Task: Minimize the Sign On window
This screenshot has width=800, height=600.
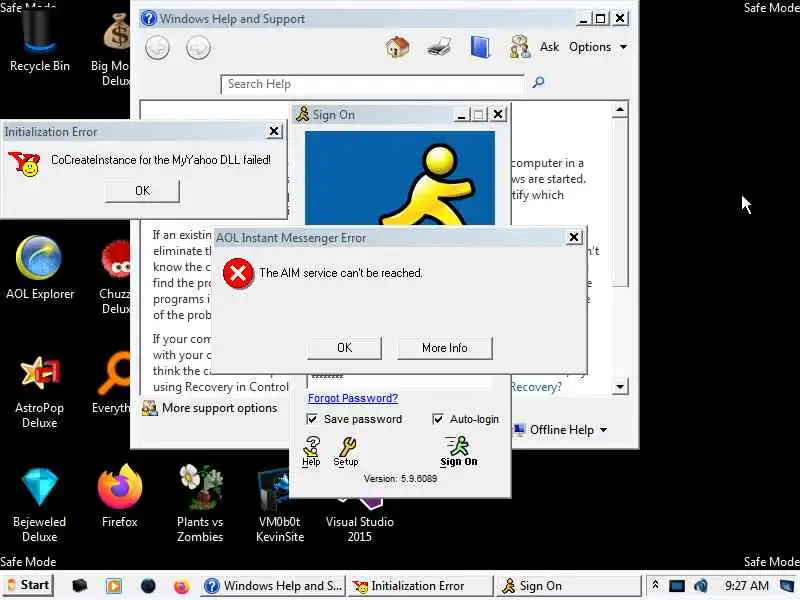Action: pyautogui.click(x=461, y=115)
